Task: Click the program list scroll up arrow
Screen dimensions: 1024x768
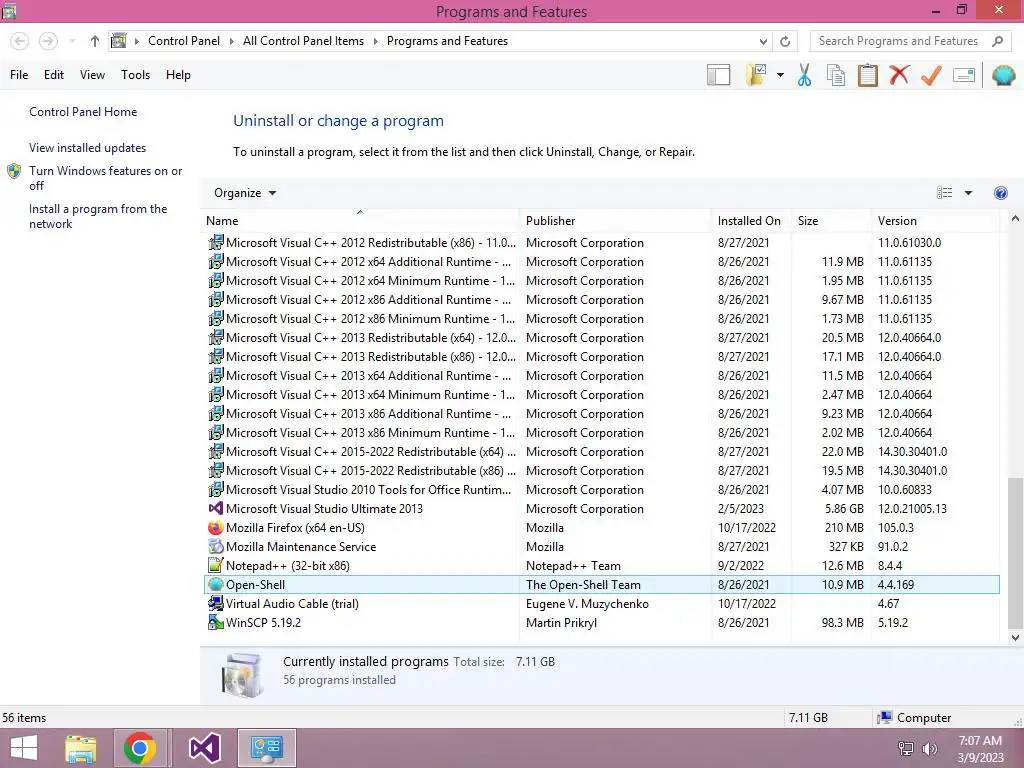Action: point(1015,219)
